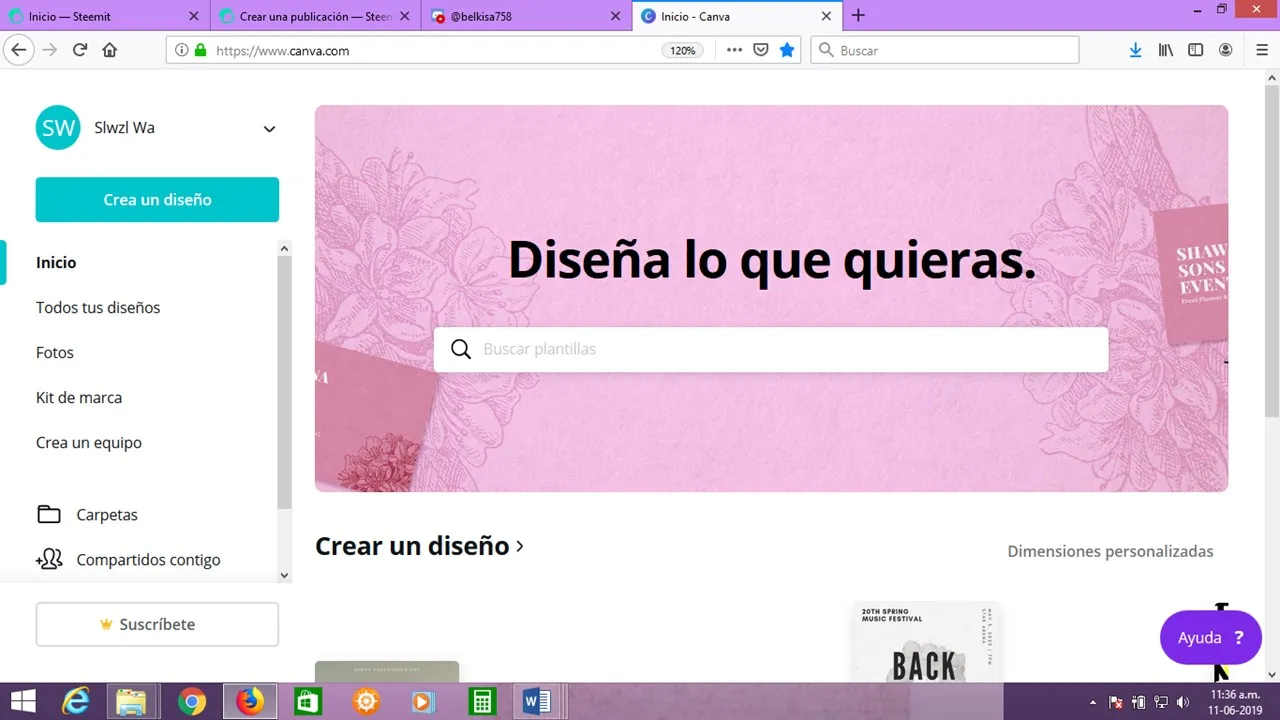
Task: Open the Firefox library icon
Action: point(1165,50)
